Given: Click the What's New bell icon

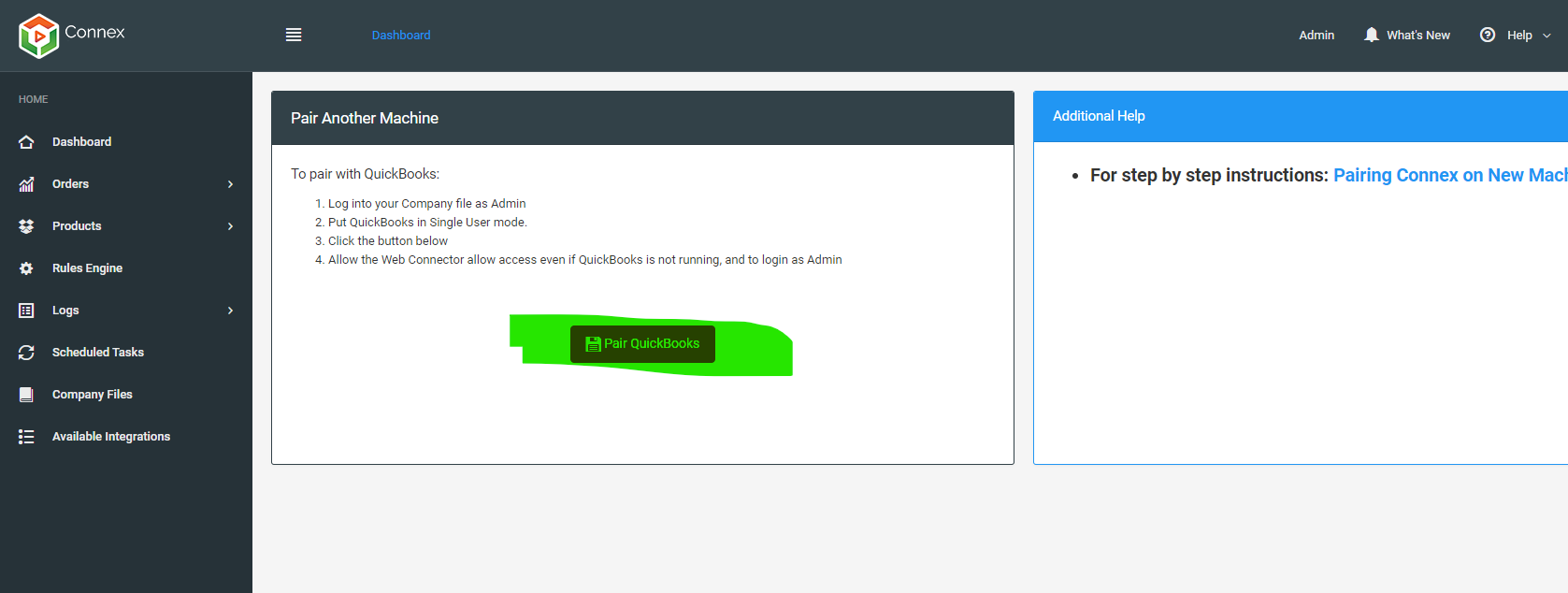Looking at the screenshot, I should [x=1372, y=35].
